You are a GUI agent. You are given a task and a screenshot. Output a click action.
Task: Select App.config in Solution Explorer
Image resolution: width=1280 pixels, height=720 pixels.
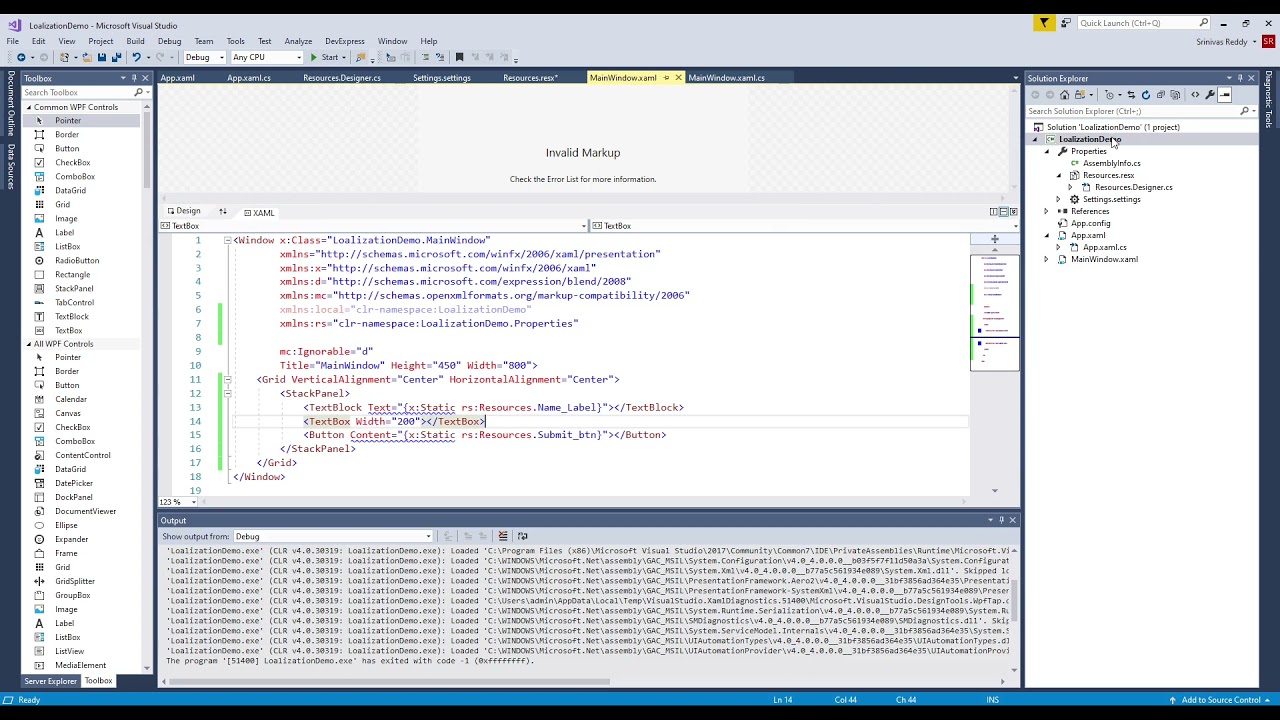[1090, 224]
